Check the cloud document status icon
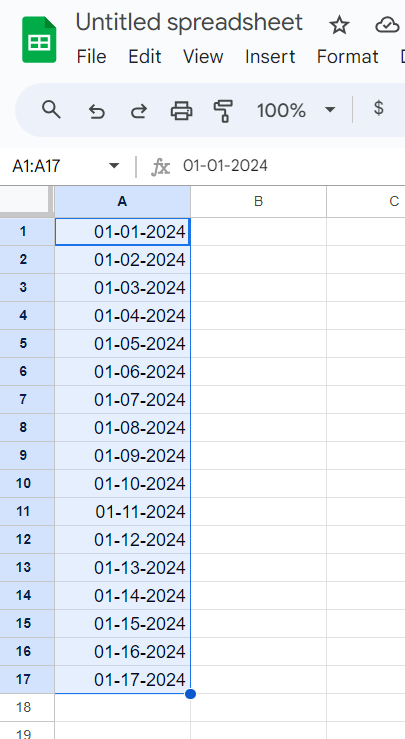405x739 pixels. [388, 25]
